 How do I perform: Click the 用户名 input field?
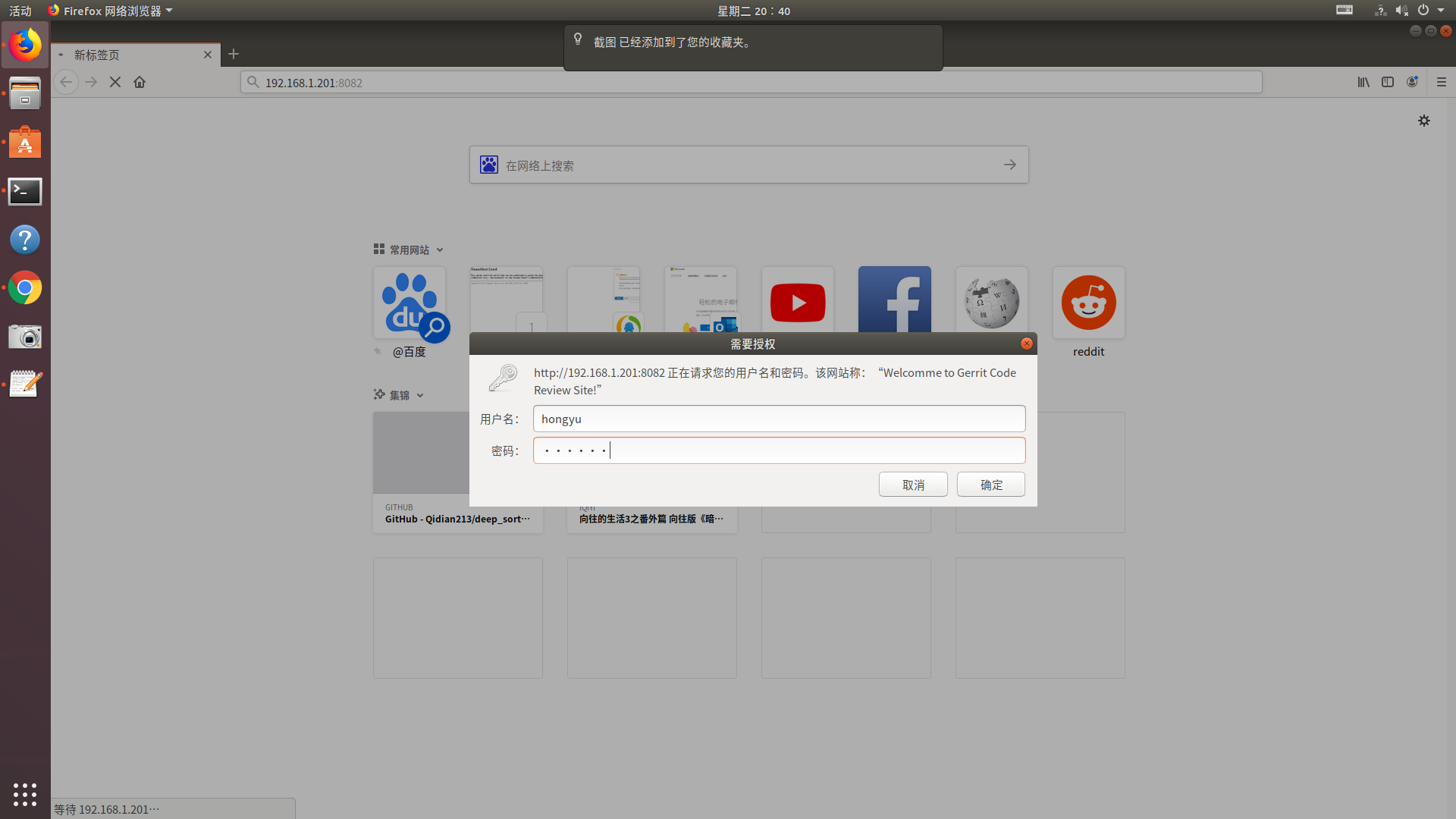[779, 419]
